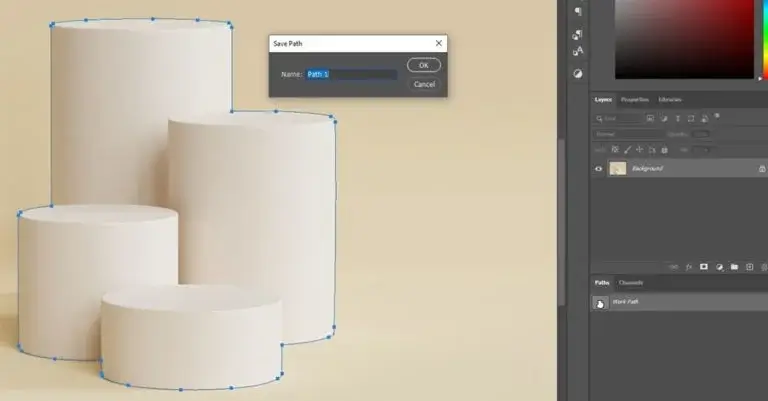
Task: Click the layer Opacity value field
Action: 701,134
